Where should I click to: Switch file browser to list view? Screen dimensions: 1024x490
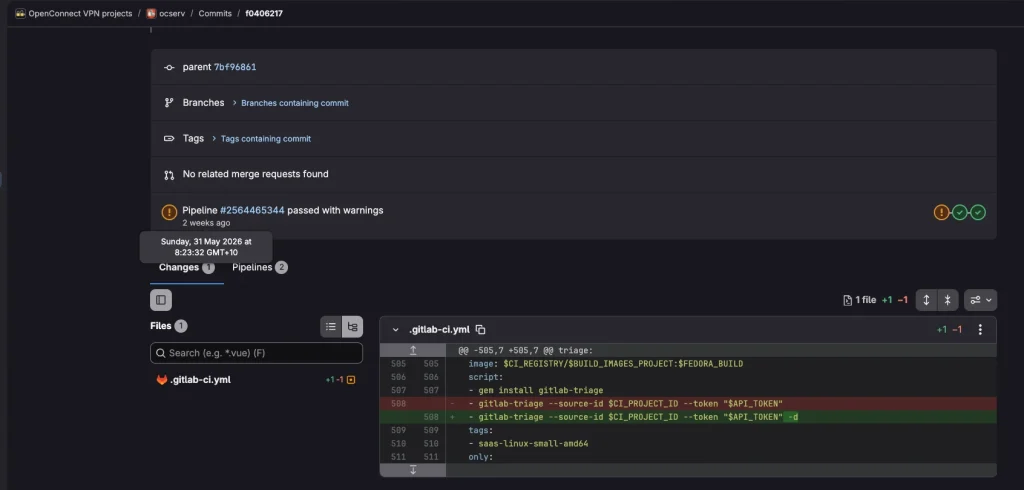331,327
